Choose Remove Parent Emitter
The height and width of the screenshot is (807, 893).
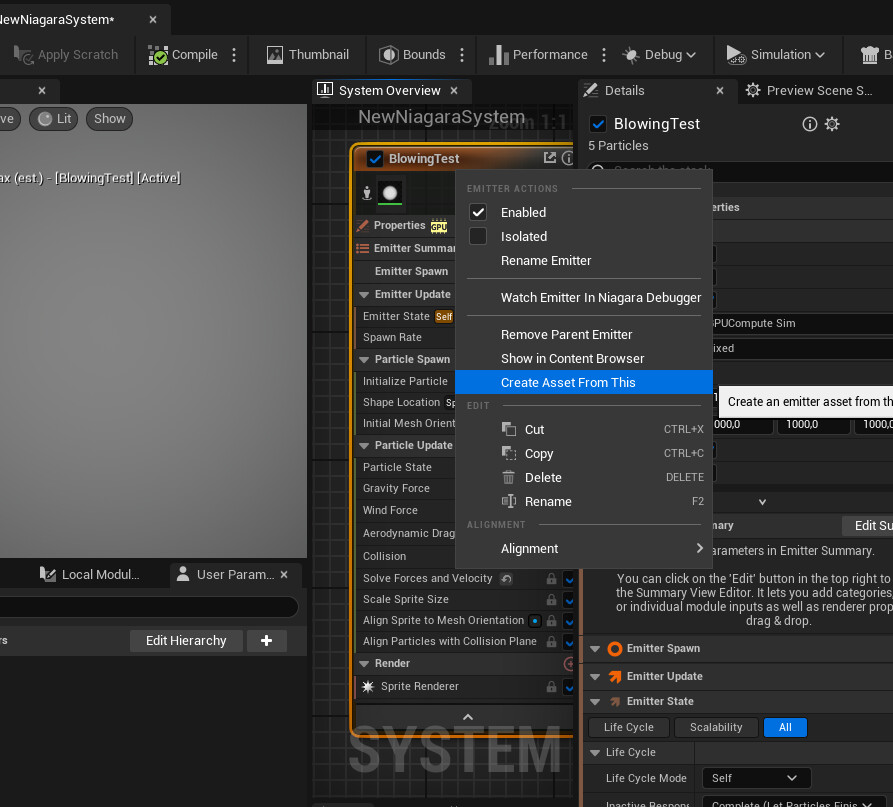click(584, 334)
